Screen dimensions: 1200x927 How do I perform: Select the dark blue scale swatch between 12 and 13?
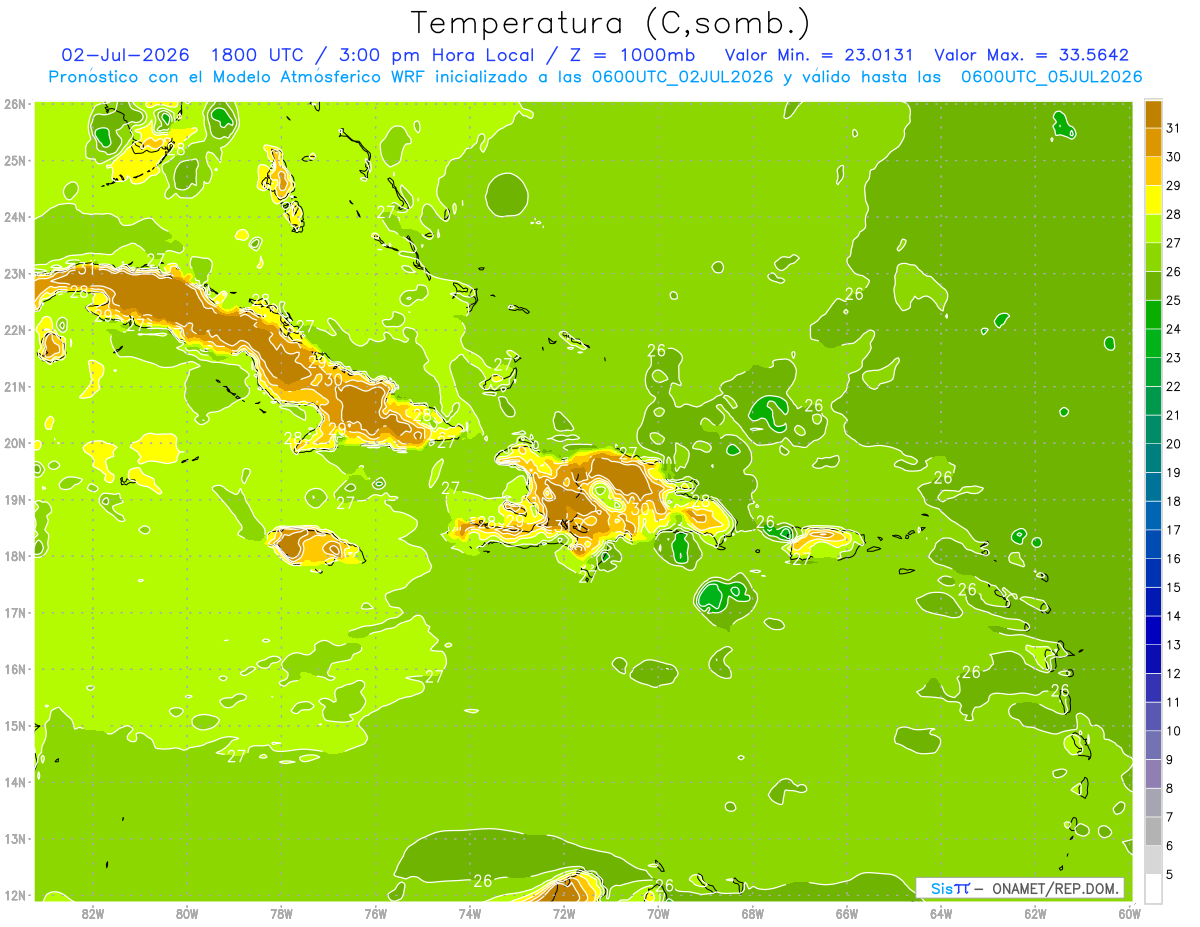point(1153,659)
